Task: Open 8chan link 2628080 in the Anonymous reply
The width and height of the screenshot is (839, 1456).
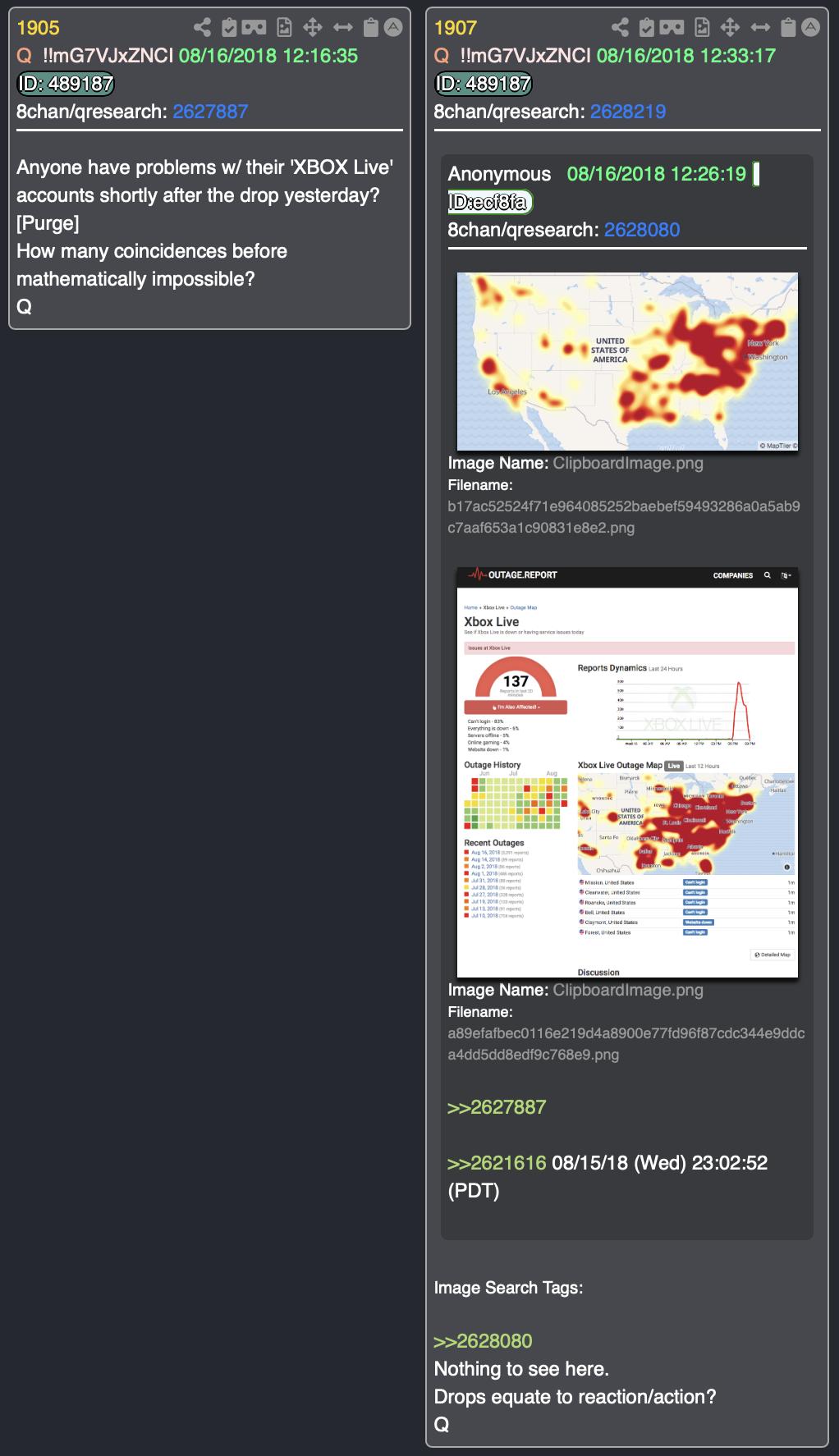Action: pos(642,230)
